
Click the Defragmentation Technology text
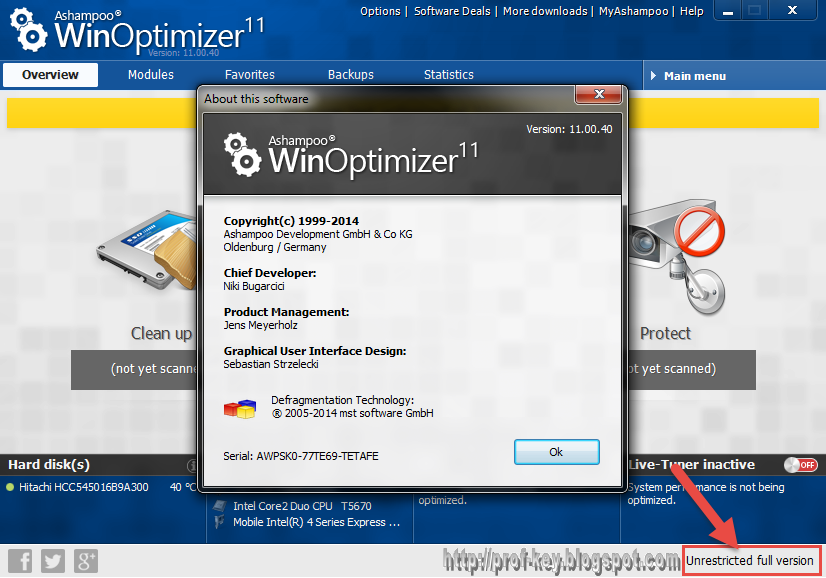(x=342, y=400)
